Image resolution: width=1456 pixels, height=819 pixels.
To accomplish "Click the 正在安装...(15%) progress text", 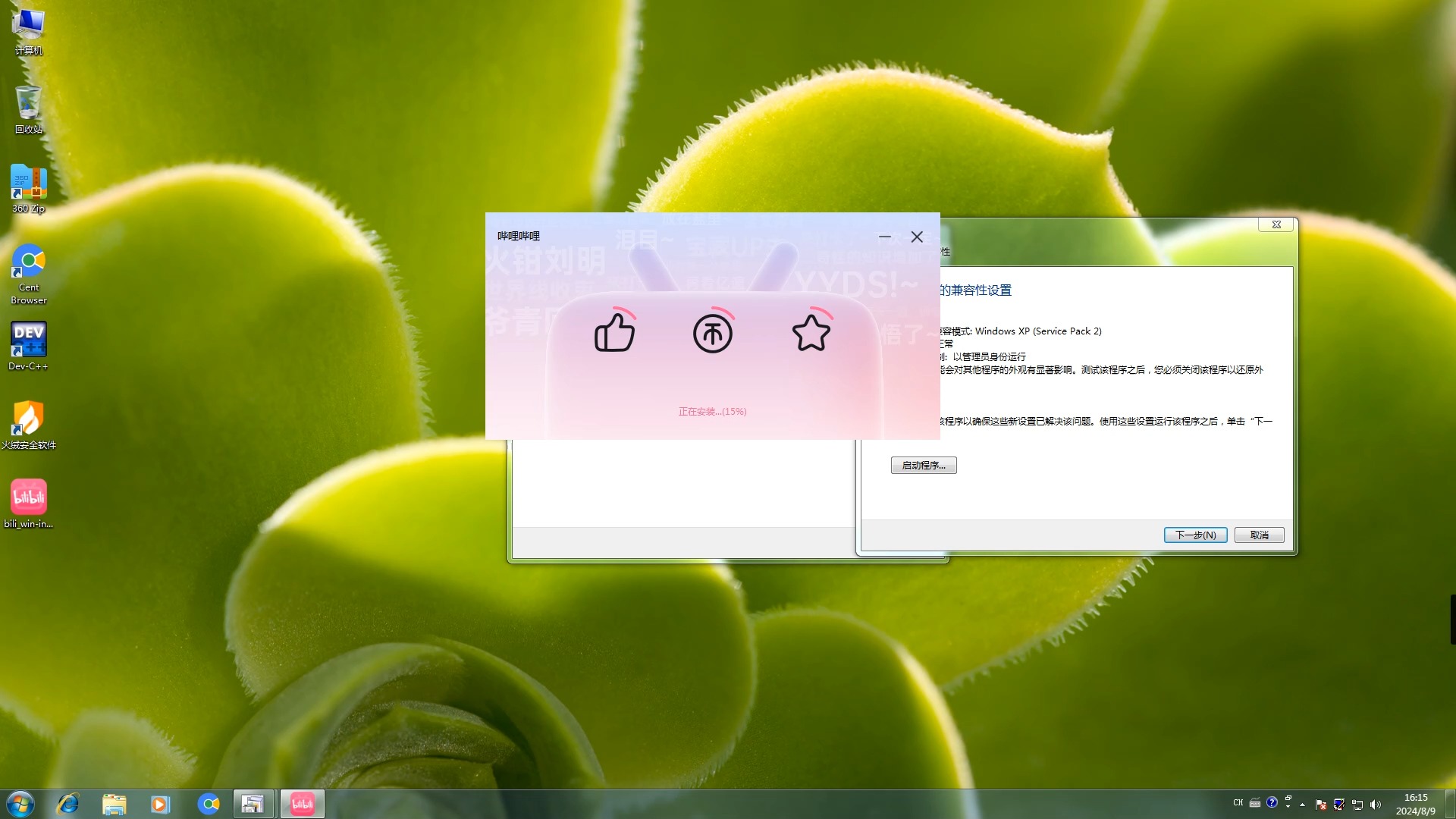I will click(x=712, y=412).
